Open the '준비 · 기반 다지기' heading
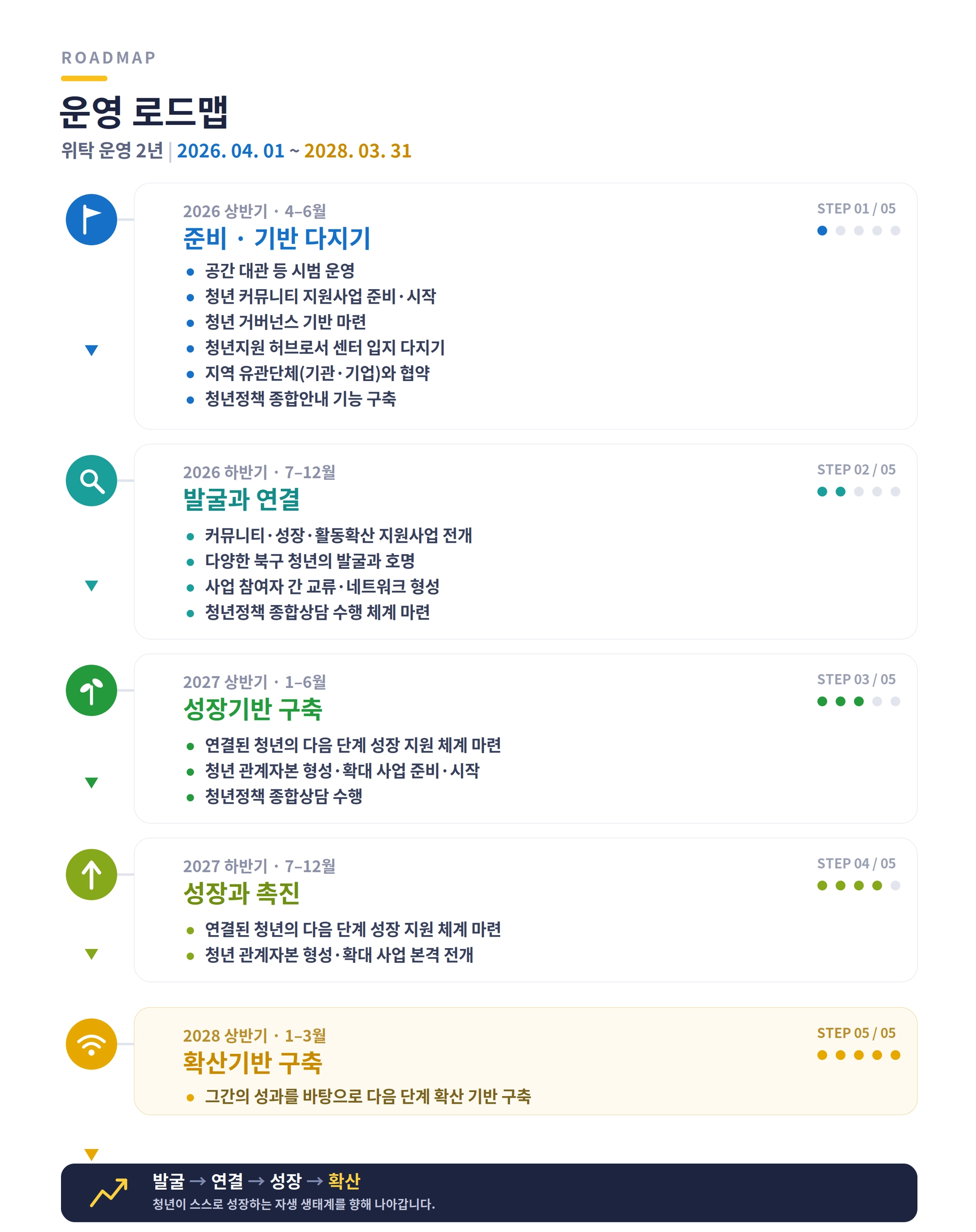This screenshot has width=976, height=1232. 277,238
